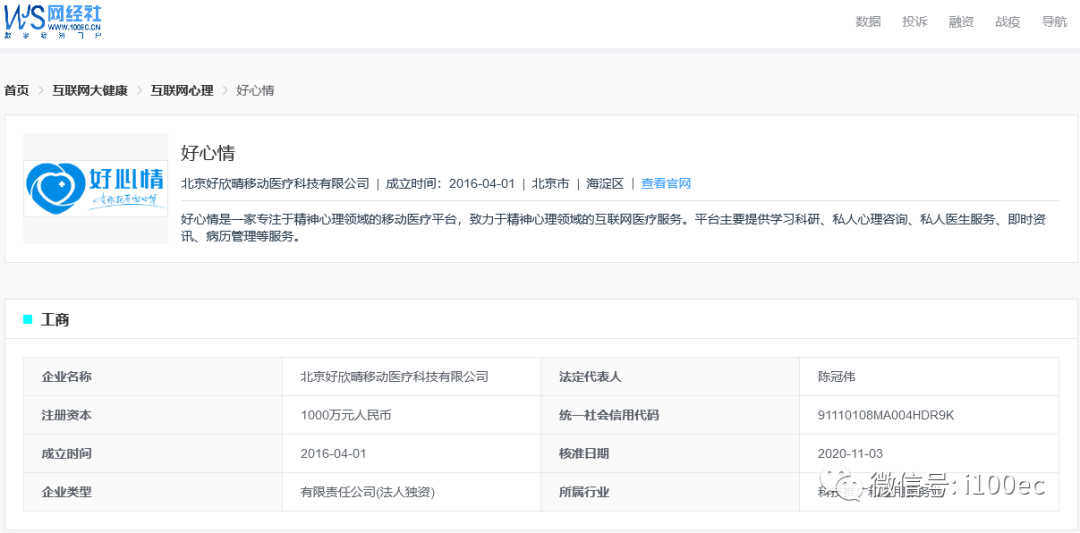
Task: Select the 成立时间：2016-04-01 header text
Action: point(450,184)
